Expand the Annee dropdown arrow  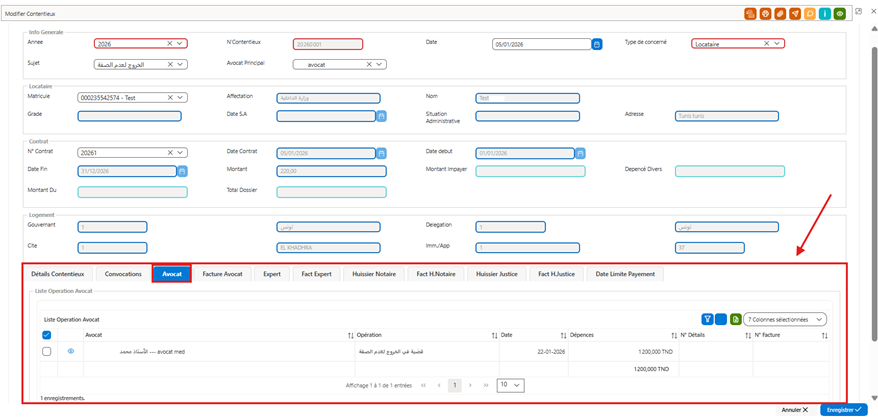180,43
